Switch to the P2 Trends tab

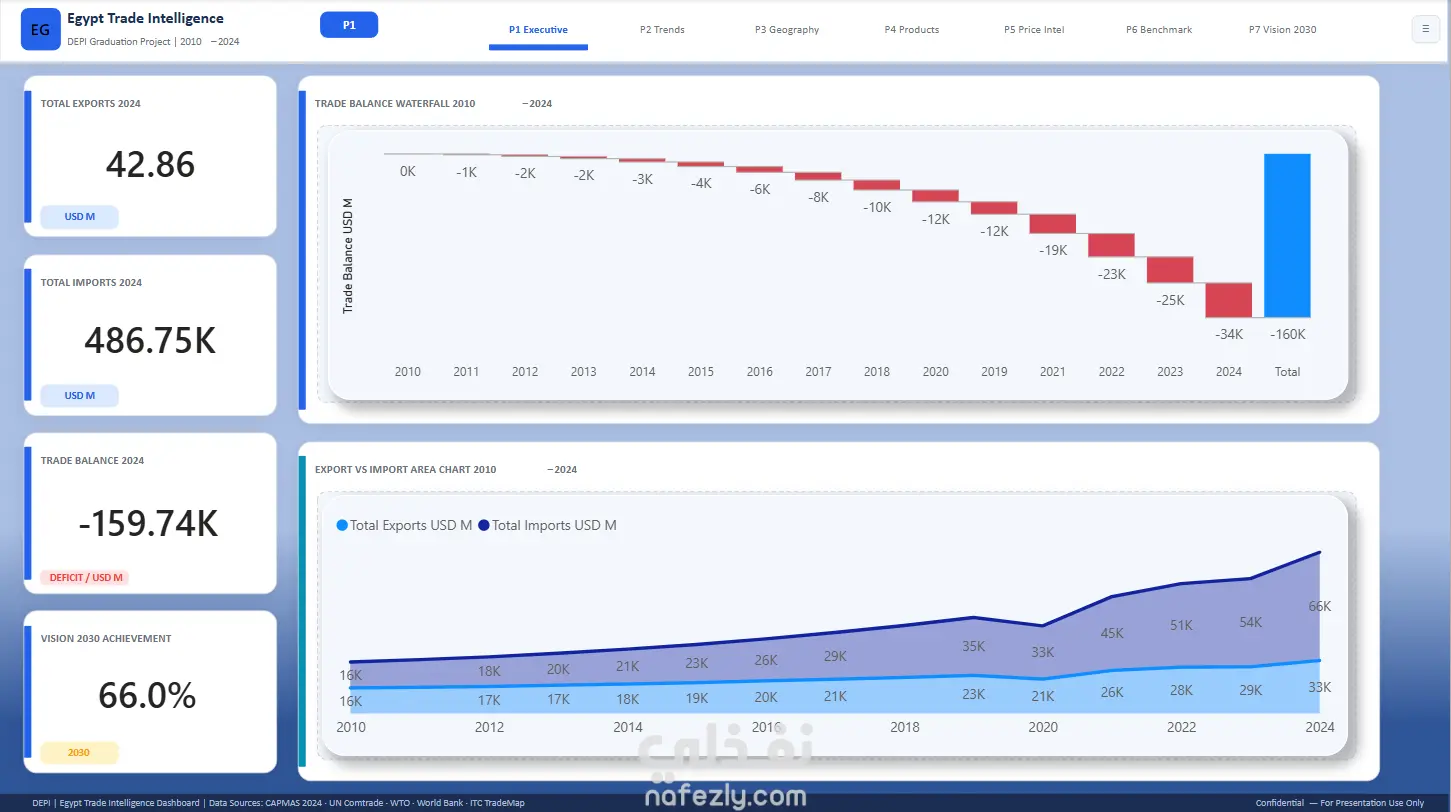(x=662, y=30)
